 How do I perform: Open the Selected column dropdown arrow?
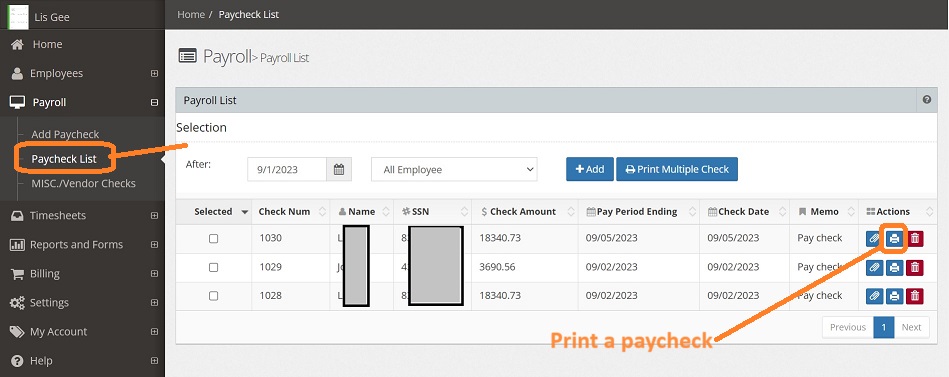coord(245,212)
